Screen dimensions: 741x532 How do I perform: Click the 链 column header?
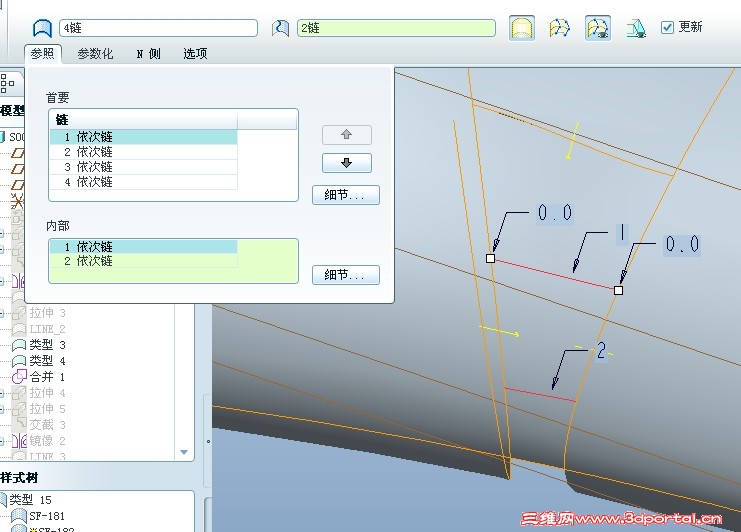click(x=143, y=120)
